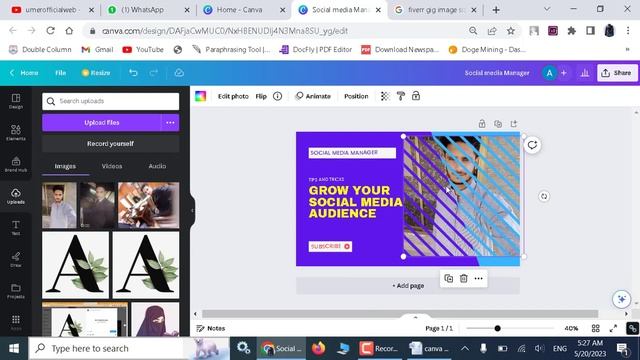Copy style with paint roller icon

click(x=400, y=96)
